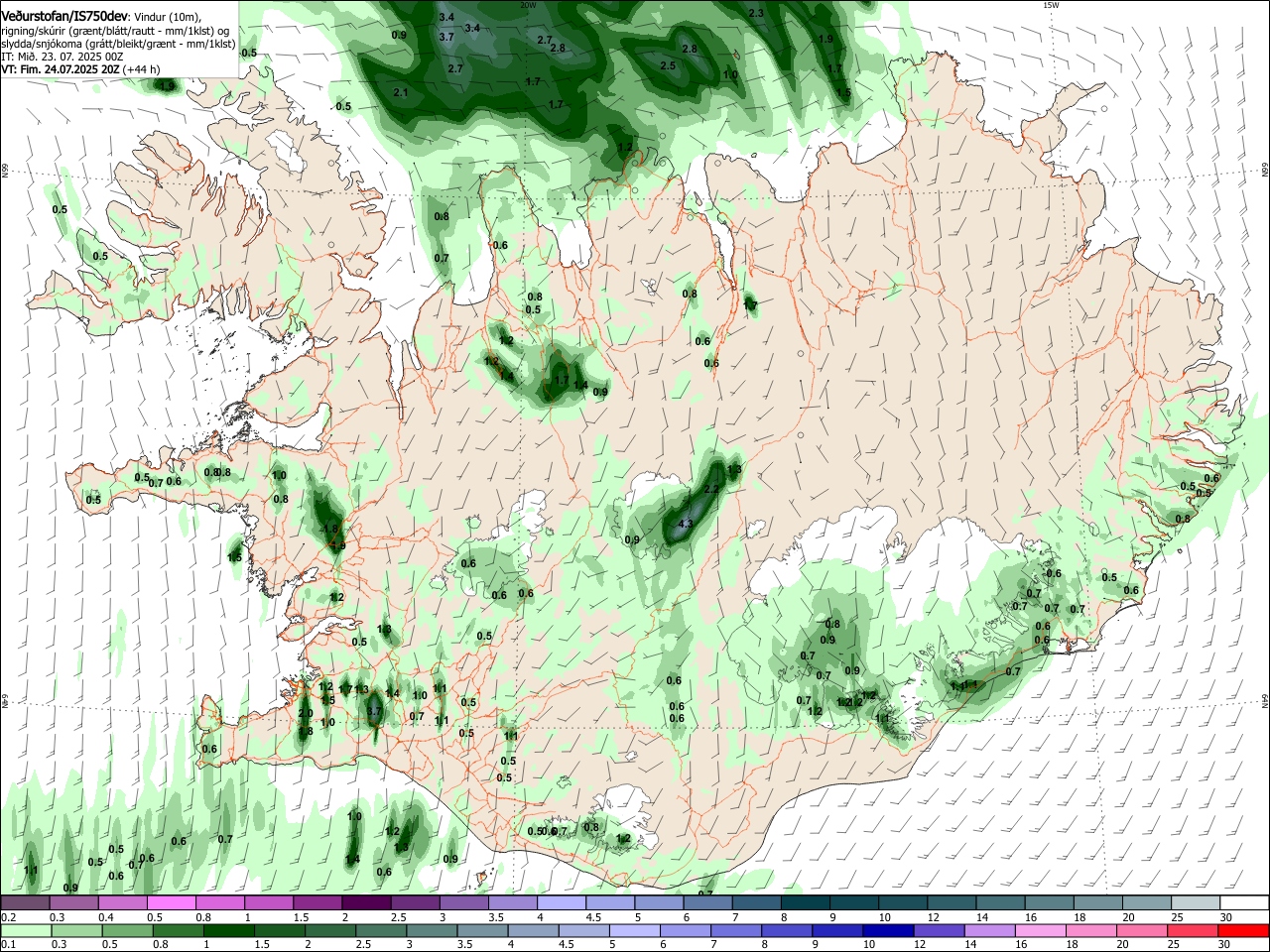This screenshot has height=952, width=1270.
Task: Click the bright pink swatch labeled 0.5 in the upper legend row
Action: 171,903
